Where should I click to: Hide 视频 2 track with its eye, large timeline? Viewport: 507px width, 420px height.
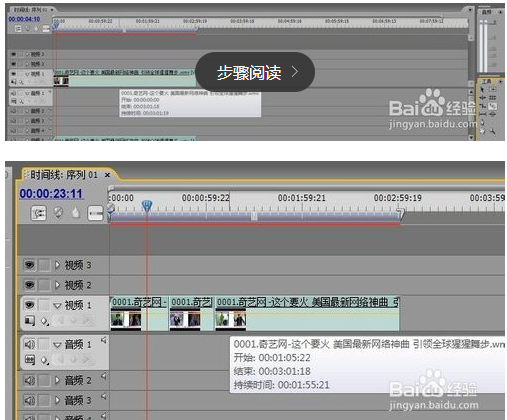pos(30,285)
